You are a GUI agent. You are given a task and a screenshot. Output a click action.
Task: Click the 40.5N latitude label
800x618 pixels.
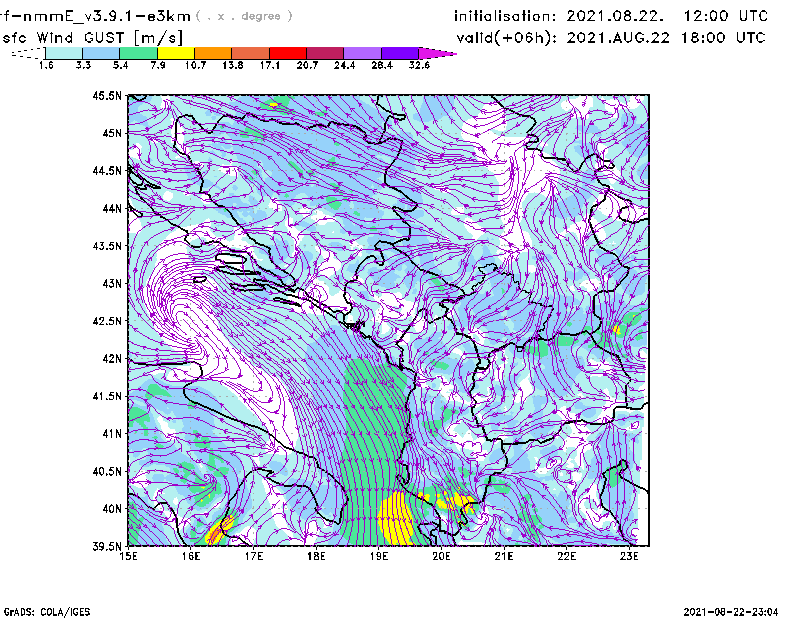click(x=107, y=472)
